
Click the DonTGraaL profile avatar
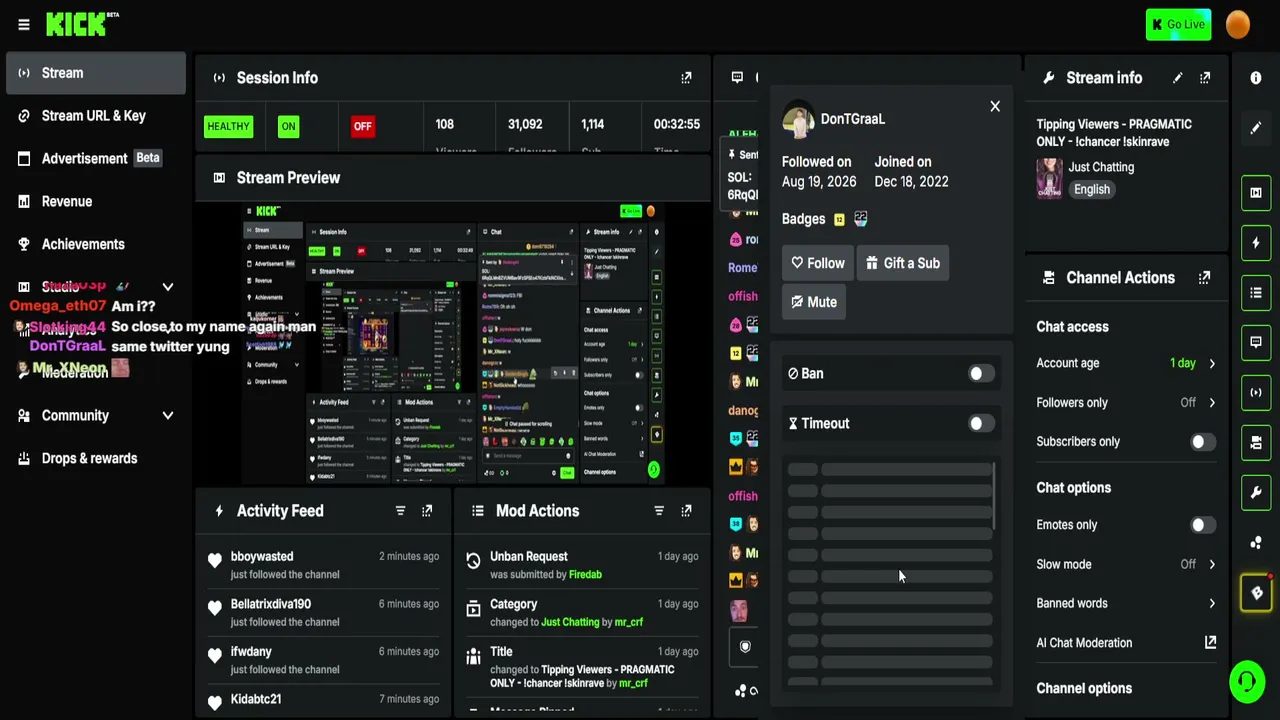click(x=798, y=120)
